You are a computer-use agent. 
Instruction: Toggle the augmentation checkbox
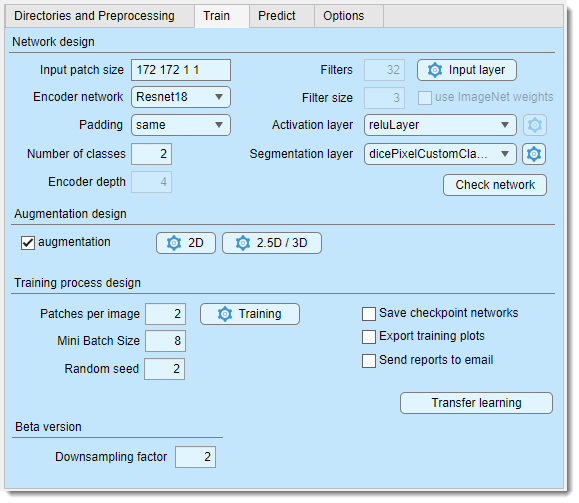pos(28,243)
